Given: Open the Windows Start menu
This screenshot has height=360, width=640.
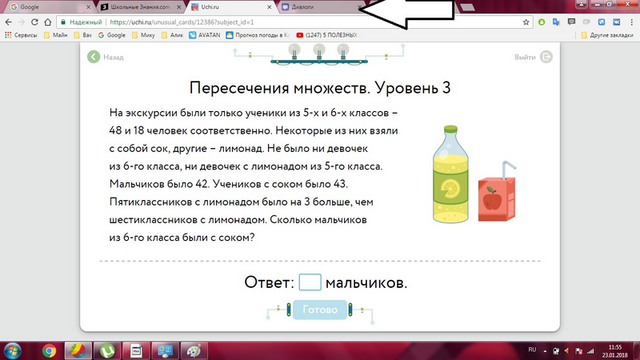Looking at the screenshot, I should click(12, 351).
